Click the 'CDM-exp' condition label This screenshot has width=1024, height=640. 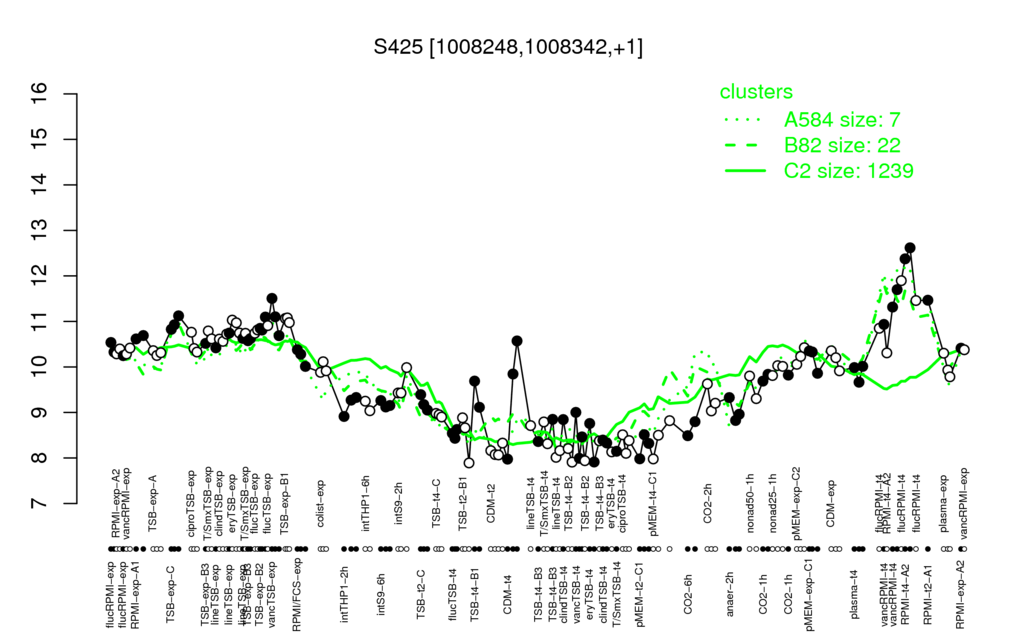831,505
